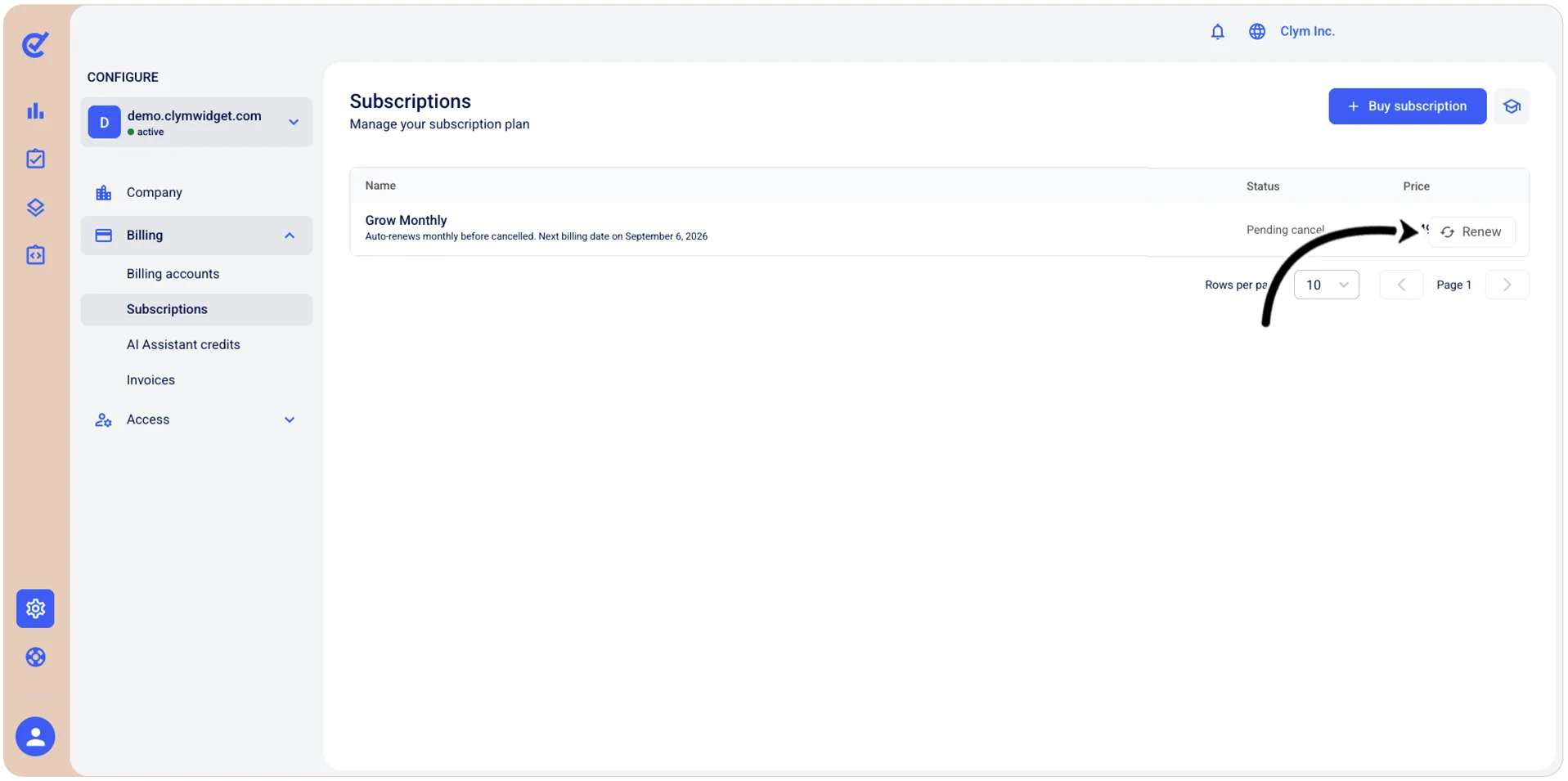Click the Clym logo icon
This screenshot has width=1568, height=781.
(x=35, y=44)
